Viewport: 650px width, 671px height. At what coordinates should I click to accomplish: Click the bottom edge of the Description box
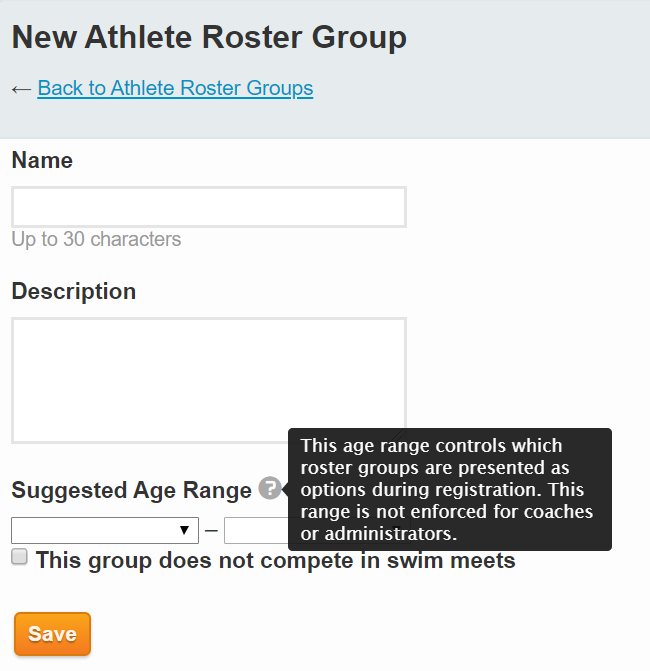click(x=150, y=442)
